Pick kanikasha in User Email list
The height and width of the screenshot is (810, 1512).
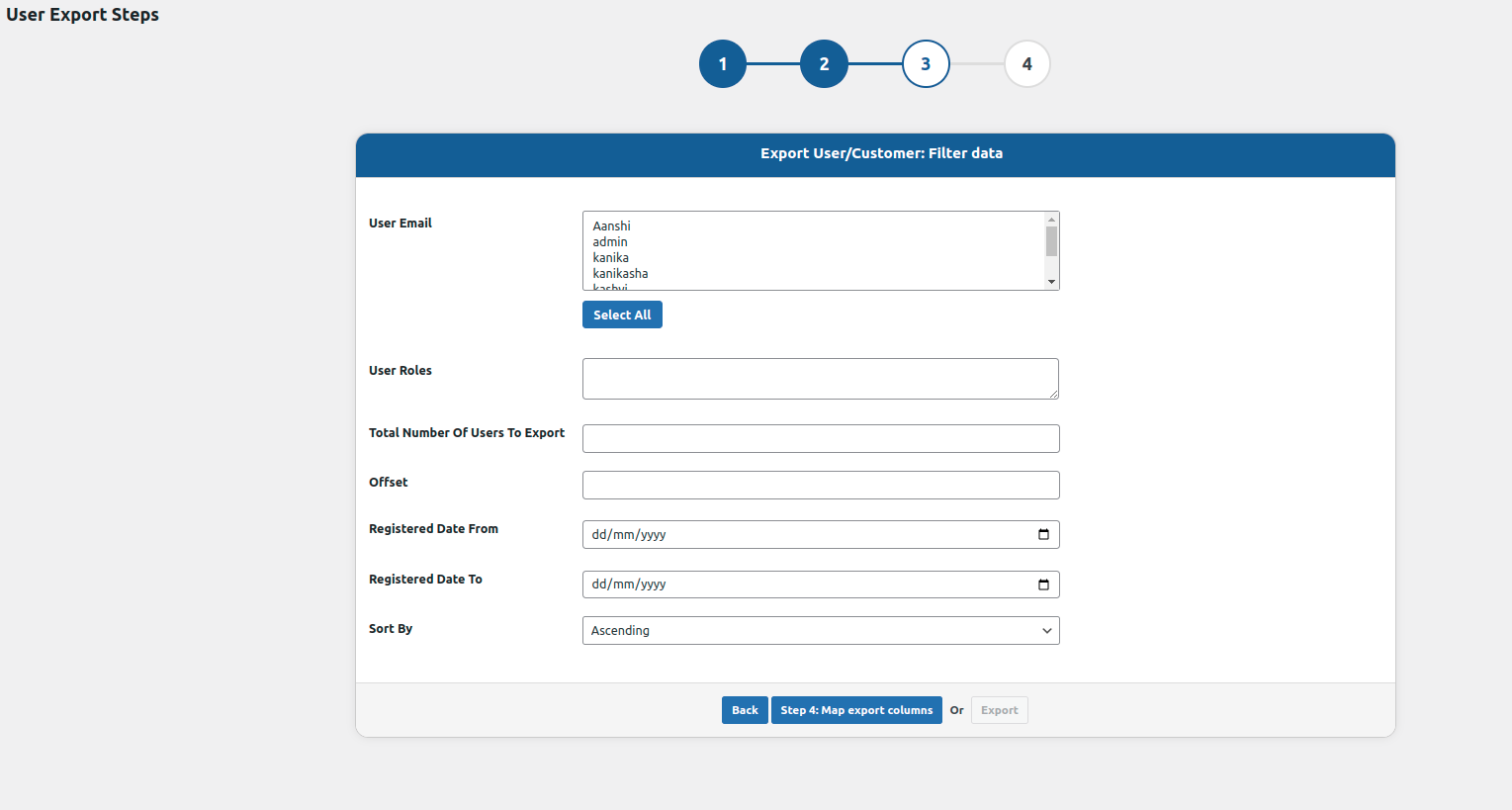point(620,274)
